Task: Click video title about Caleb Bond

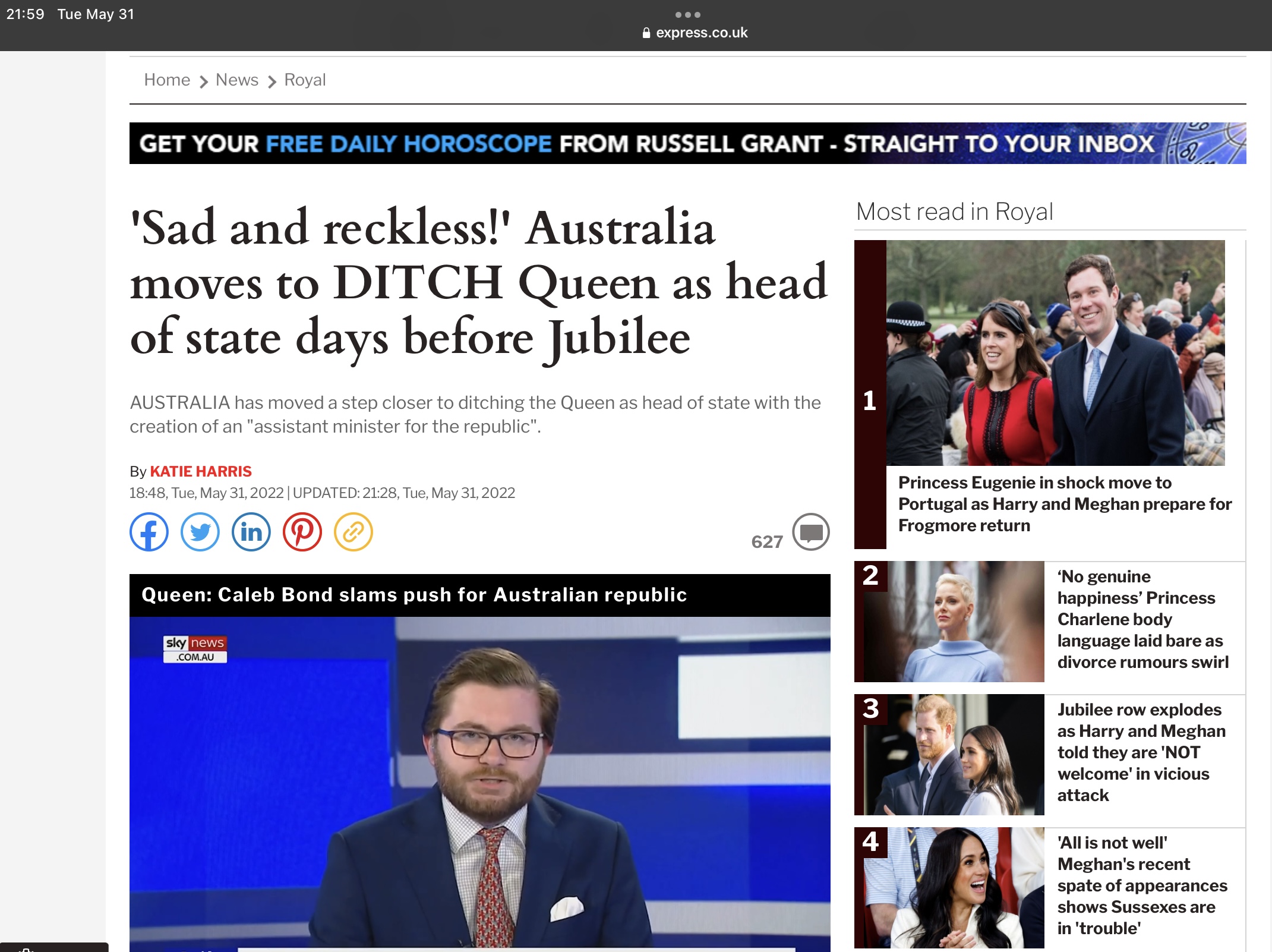Action: 414,595
